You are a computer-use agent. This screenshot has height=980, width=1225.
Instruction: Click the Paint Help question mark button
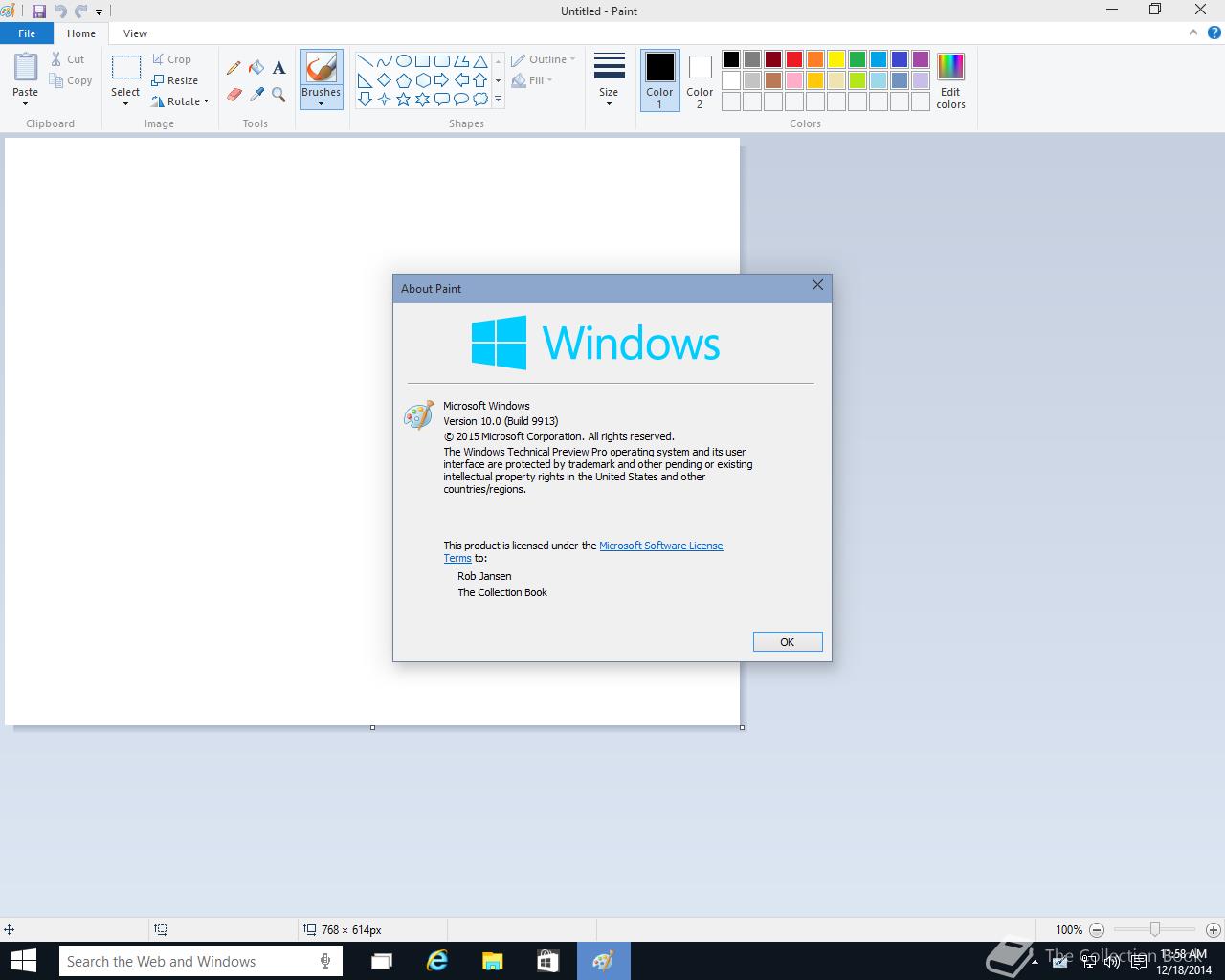tap(1213, 33)
